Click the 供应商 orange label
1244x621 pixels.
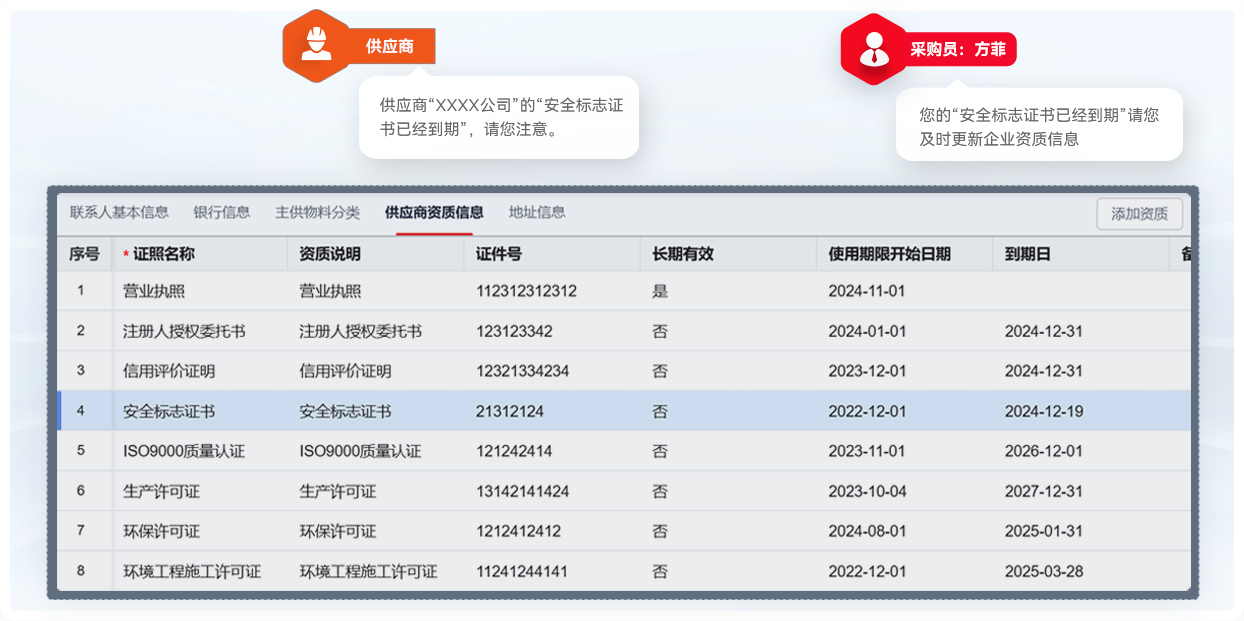point(390,46)
